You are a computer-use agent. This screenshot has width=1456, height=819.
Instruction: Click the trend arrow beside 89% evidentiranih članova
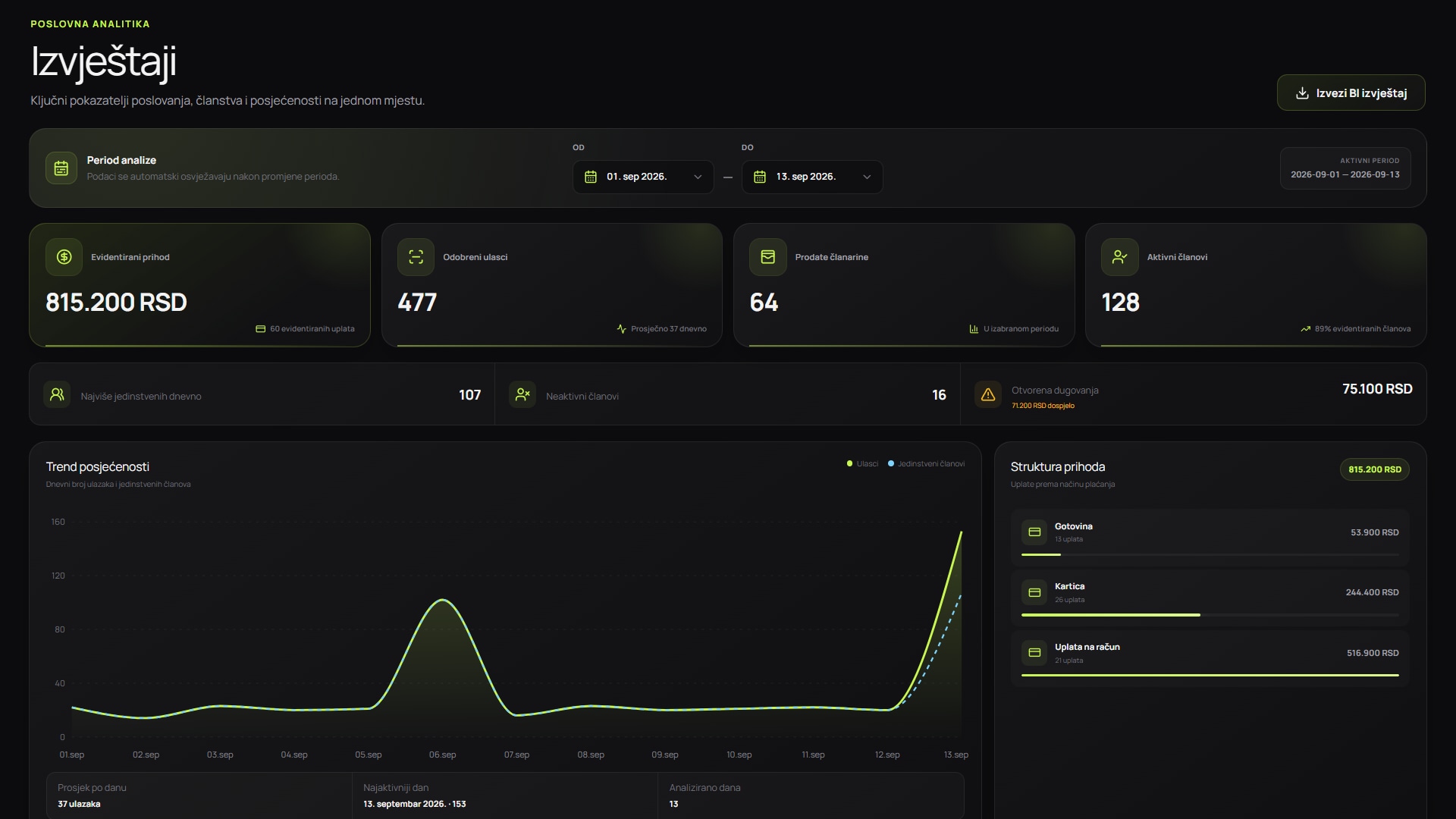click(1305, 329)
